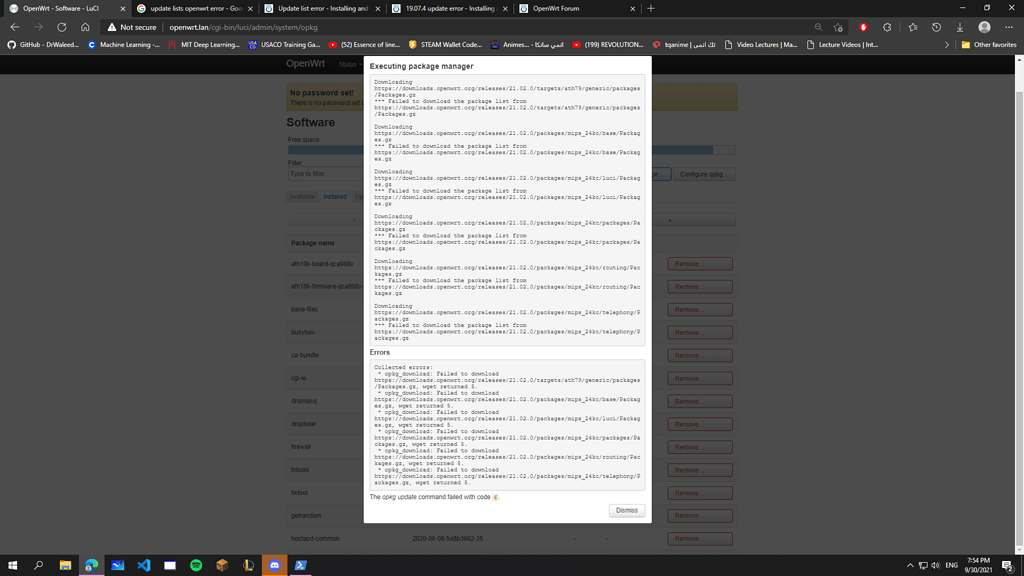Open Windows taskbar search
This screenshot has height=576, width=1024.
click(x=39, y=565)
